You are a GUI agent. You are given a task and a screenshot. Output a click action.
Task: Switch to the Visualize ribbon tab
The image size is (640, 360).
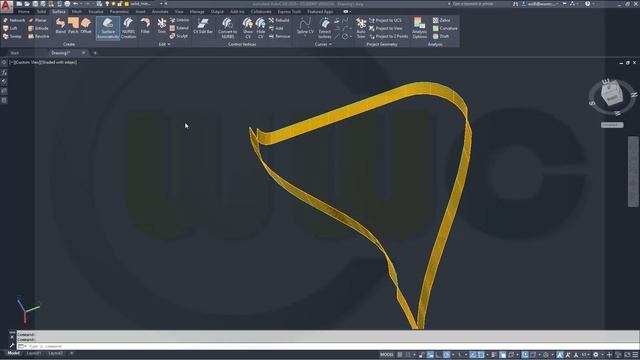[96, 11]
